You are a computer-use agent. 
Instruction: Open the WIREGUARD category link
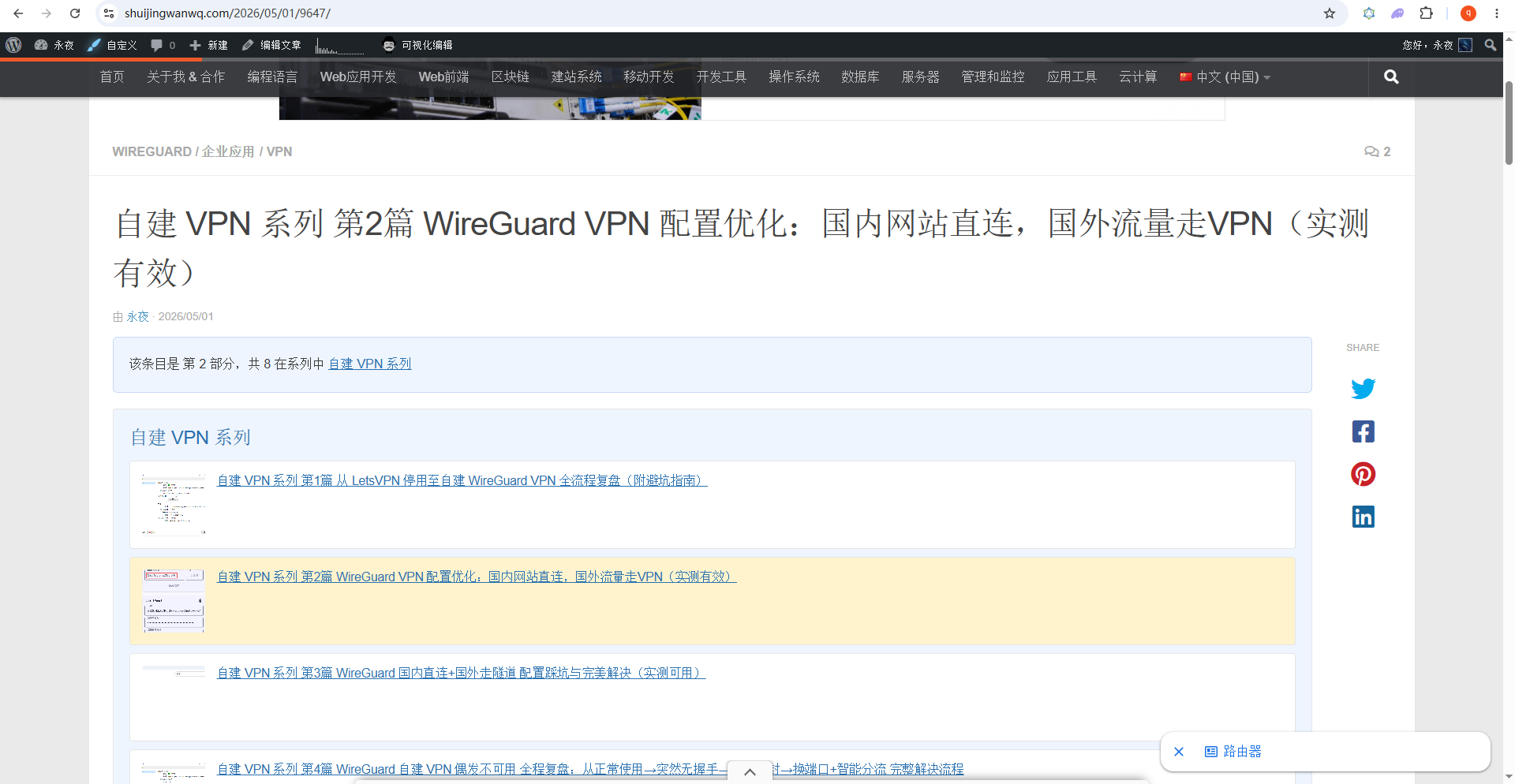151,151
